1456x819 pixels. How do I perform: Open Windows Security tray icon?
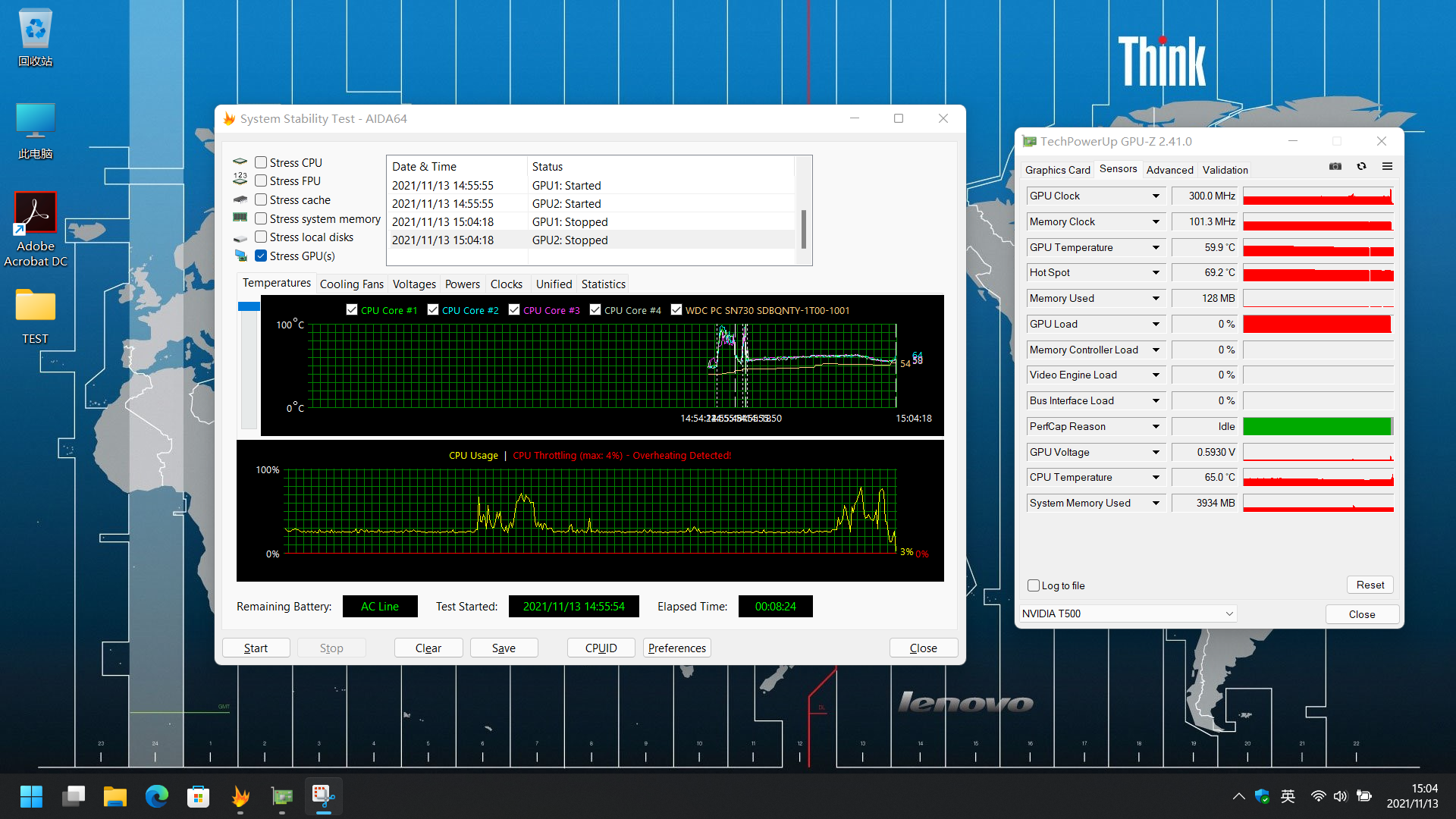click(x=1262, y=796)
